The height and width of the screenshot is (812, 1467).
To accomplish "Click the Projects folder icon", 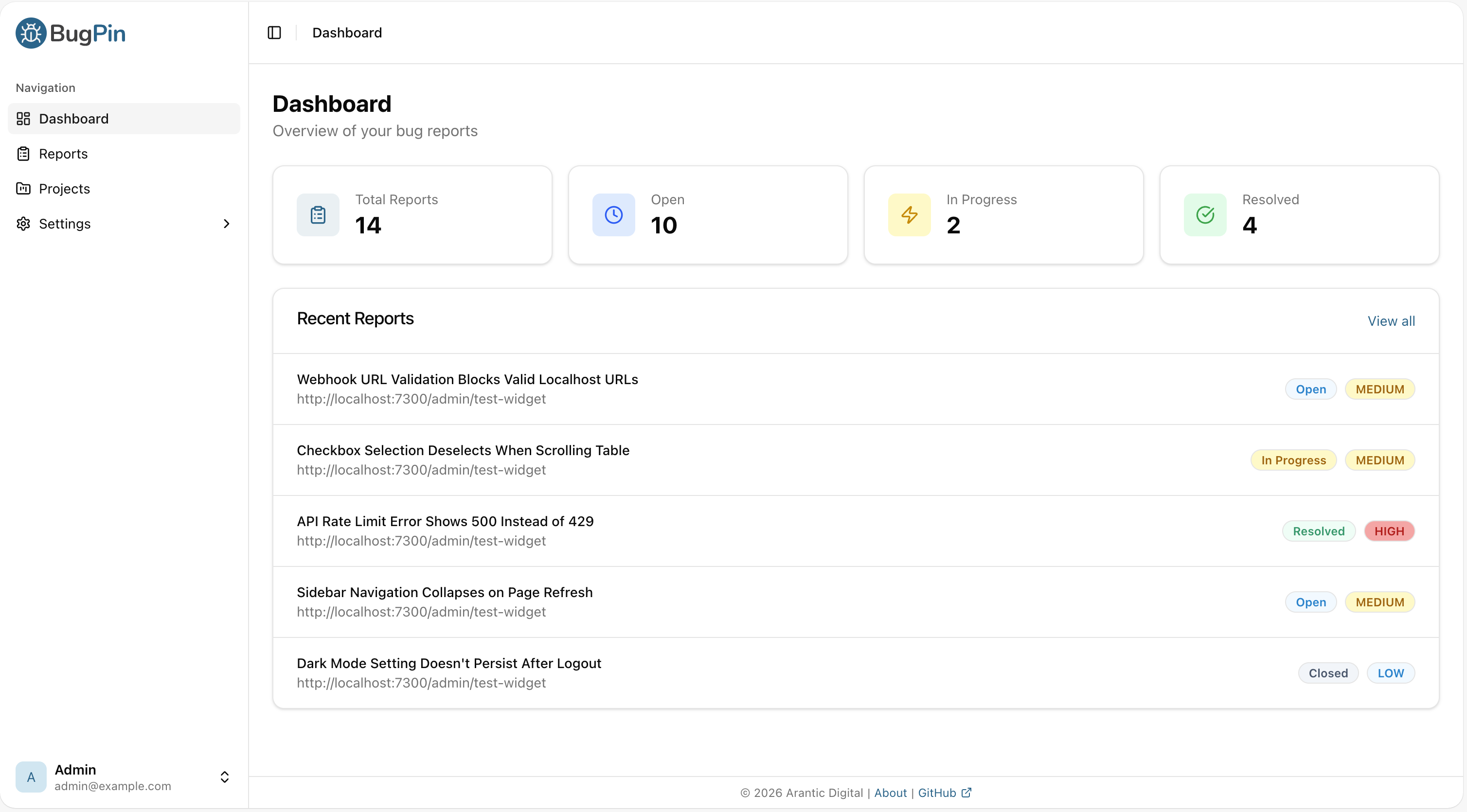I will pyautogui.click(x=23, y=189).
